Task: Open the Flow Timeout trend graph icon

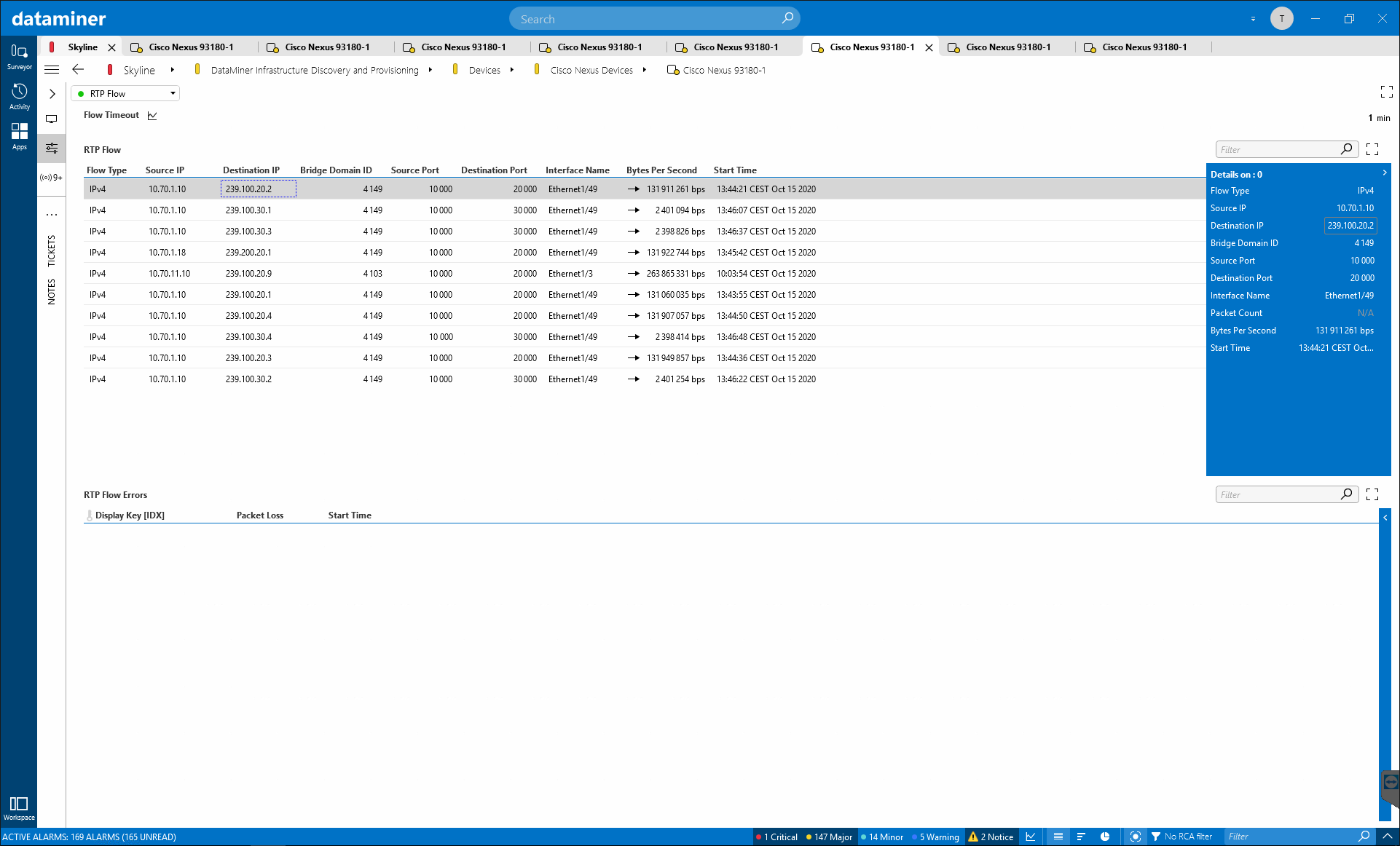Action: coord(152,116)
